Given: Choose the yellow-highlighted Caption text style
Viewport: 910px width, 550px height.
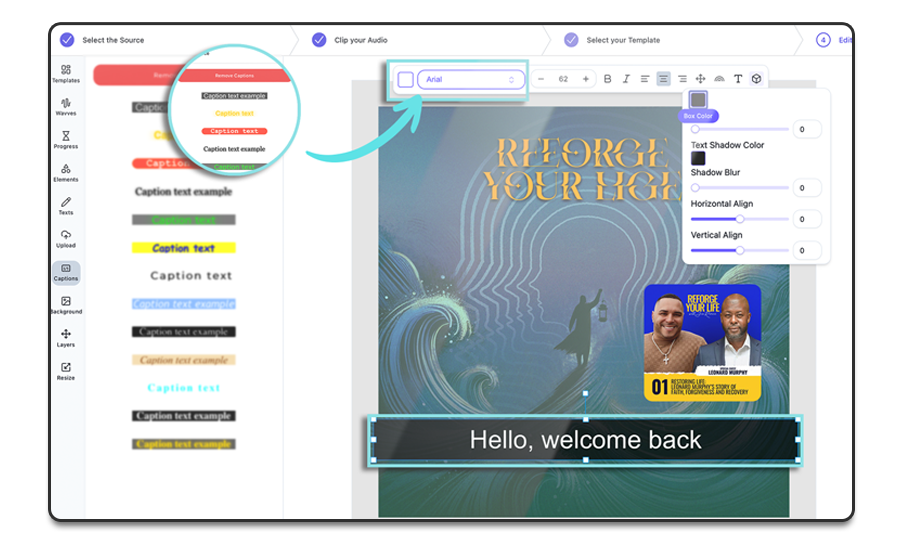Looking at the screenshot, I should click(183, 248).
